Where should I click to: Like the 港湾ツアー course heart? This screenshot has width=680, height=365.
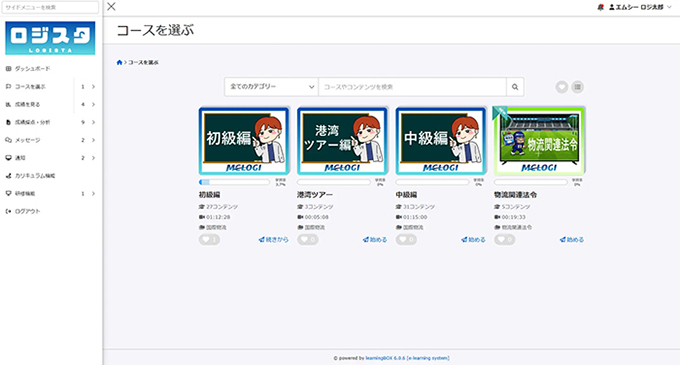(308, 239)
